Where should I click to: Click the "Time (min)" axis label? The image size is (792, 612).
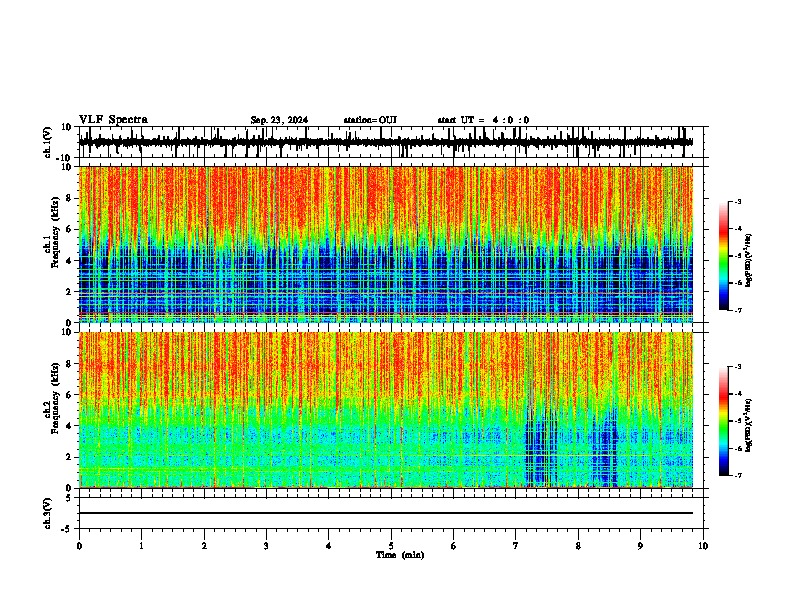pyautogui.click(x=400, y=555)
